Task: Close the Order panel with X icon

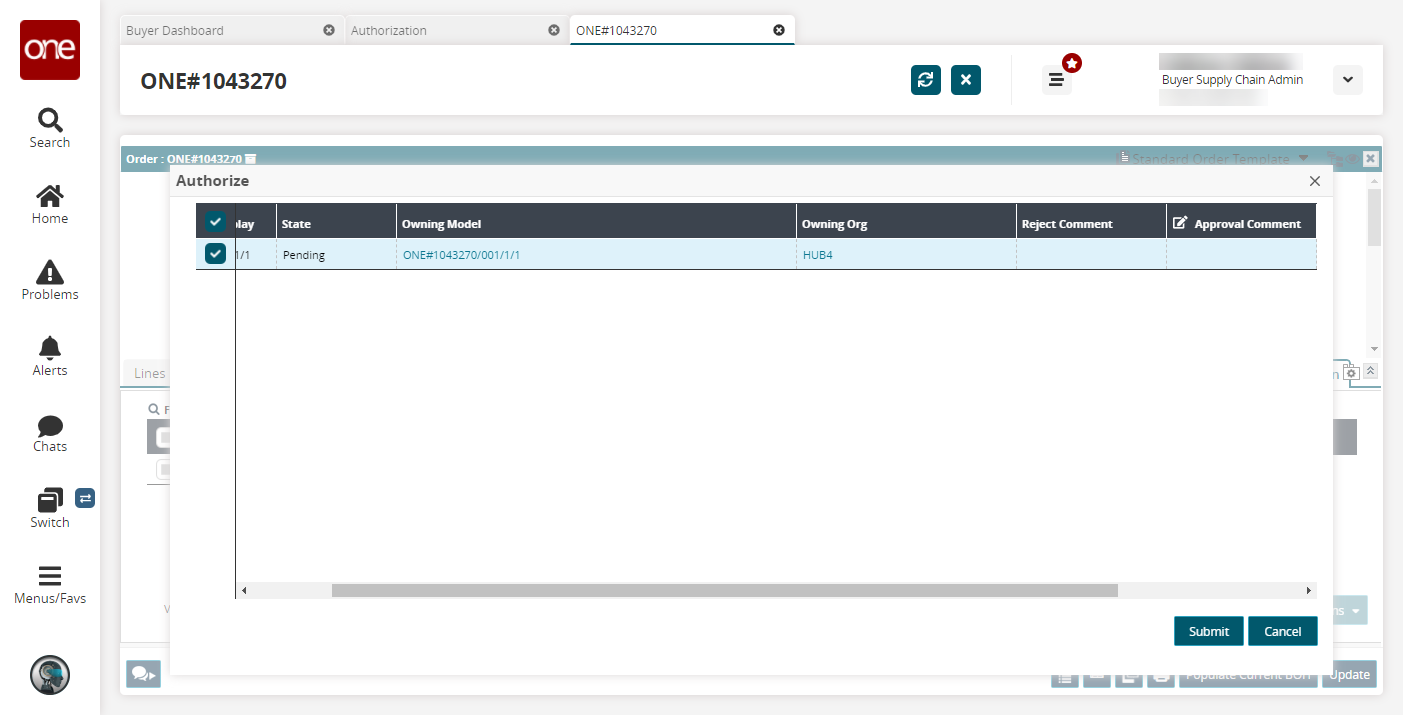Action: [x=1370, y=159]
